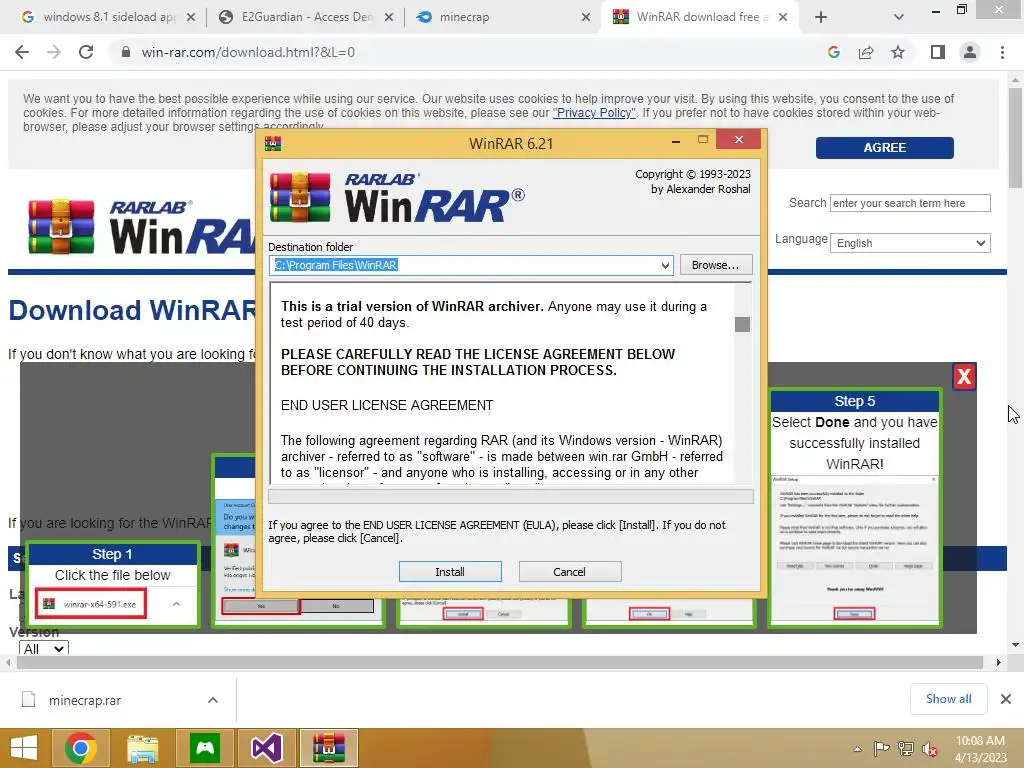Screen dimensions: 1024x768
Task: Show hidden system tray icons
Action: click(x=857, y=749)
